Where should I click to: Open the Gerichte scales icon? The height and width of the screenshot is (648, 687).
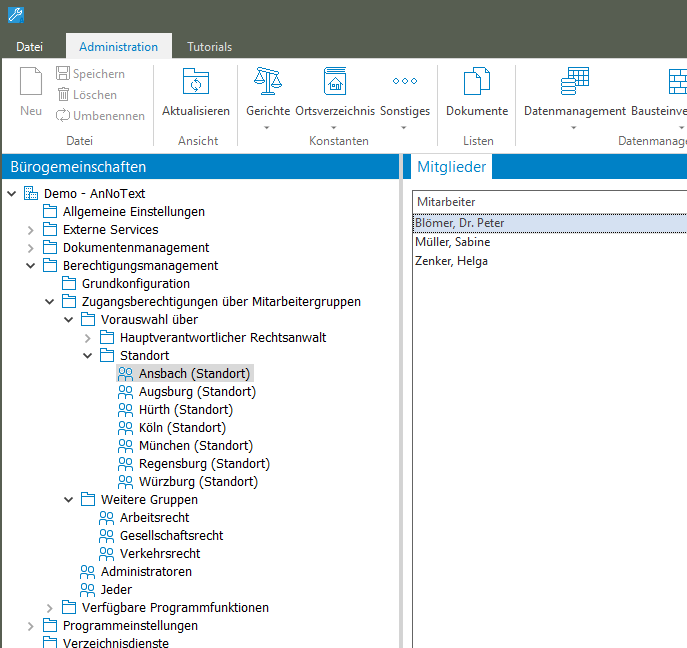point(268,83)
